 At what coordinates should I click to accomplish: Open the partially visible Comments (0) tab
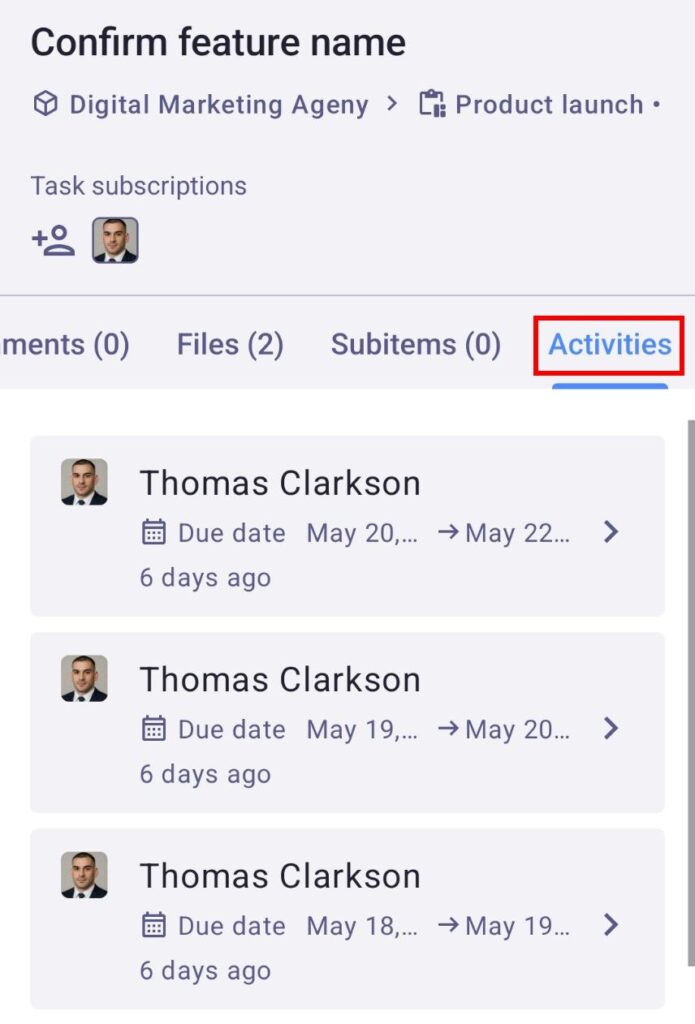click(64, 345)
